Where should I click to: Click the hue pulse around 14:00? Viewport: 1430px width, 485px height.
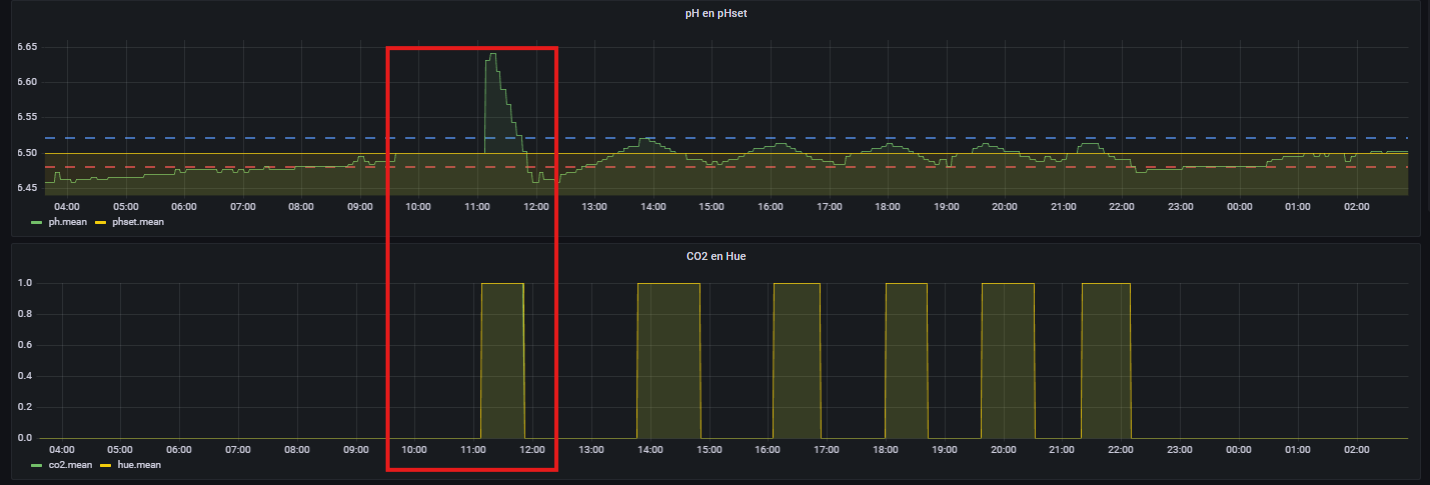[x=668, y=360]
